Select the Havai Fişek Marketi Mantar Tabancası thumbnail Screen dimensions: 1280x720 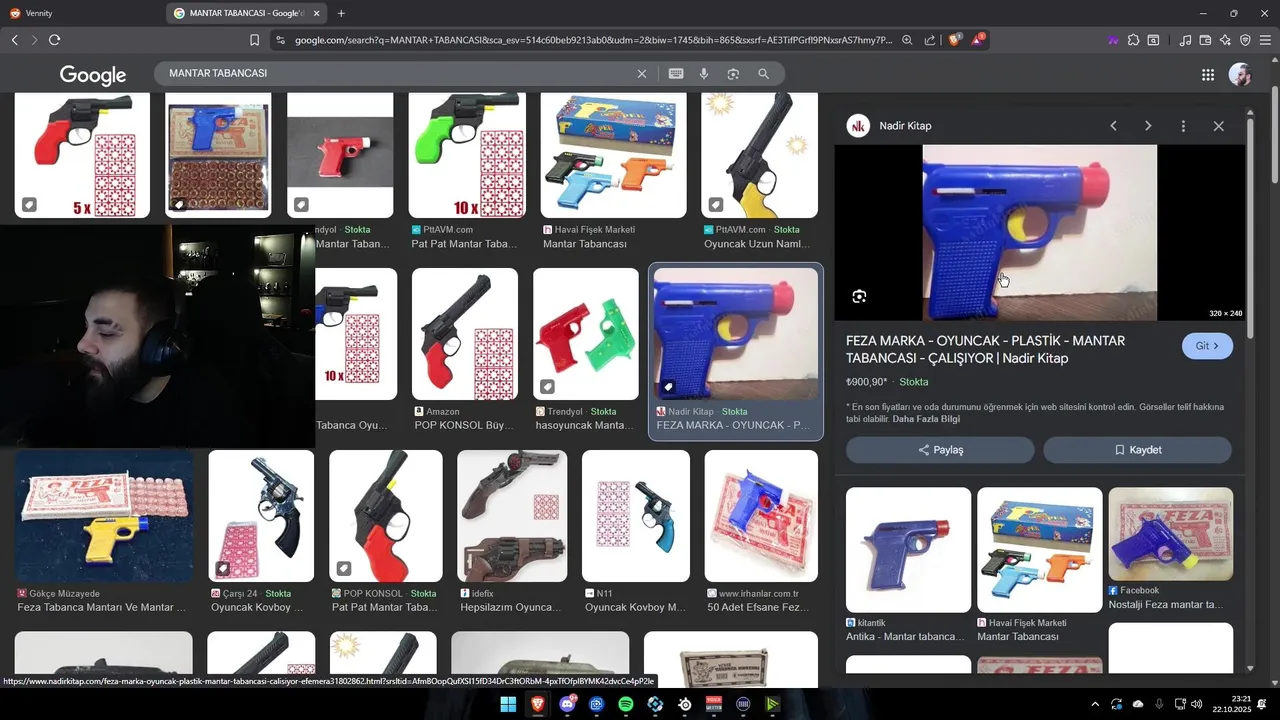pyautogui.click(x=614, y=155)
